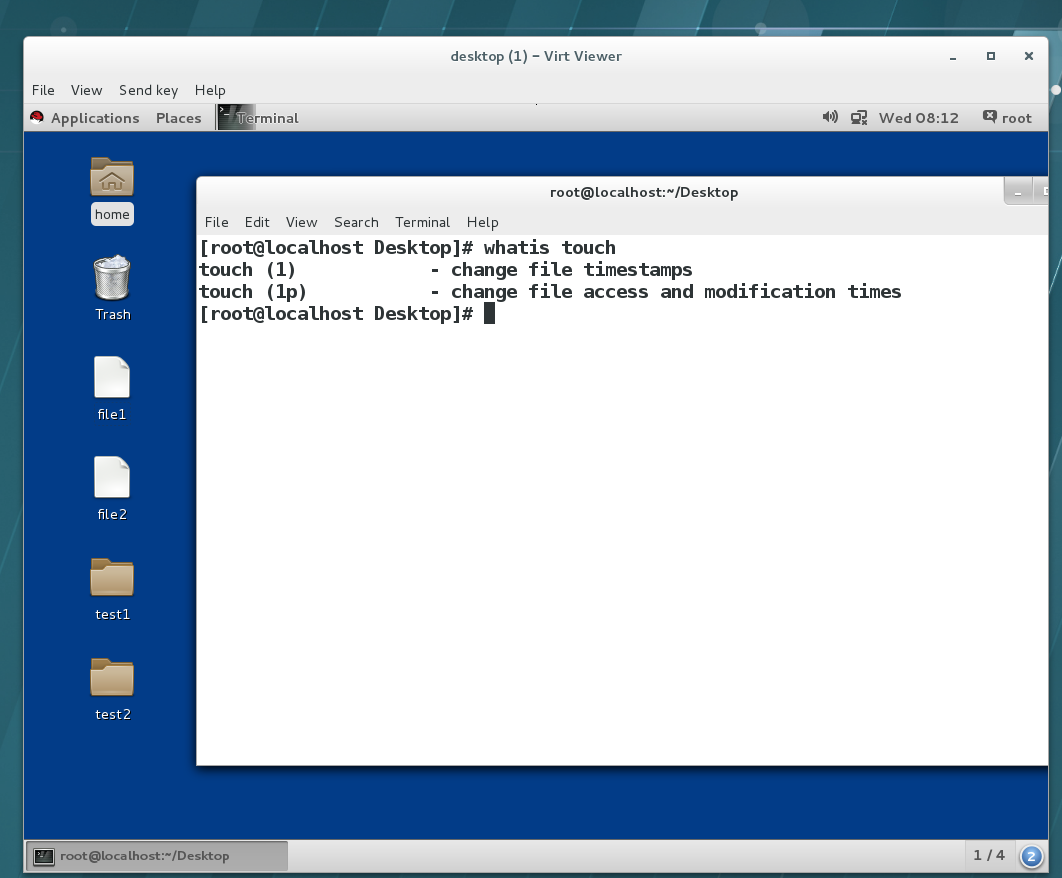
Task: Select the test2 folder icon
Action: (x=112, y=677)
